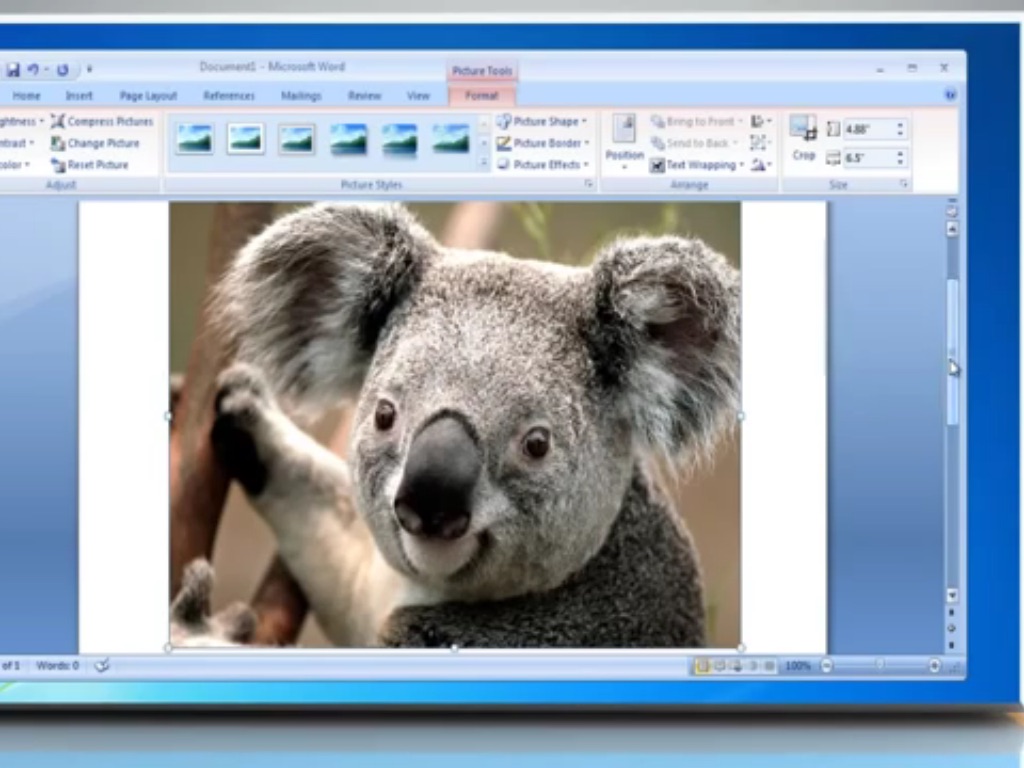Switch to the Insert tab
The image size is (1024, 768).
click(x=79, y=96)
